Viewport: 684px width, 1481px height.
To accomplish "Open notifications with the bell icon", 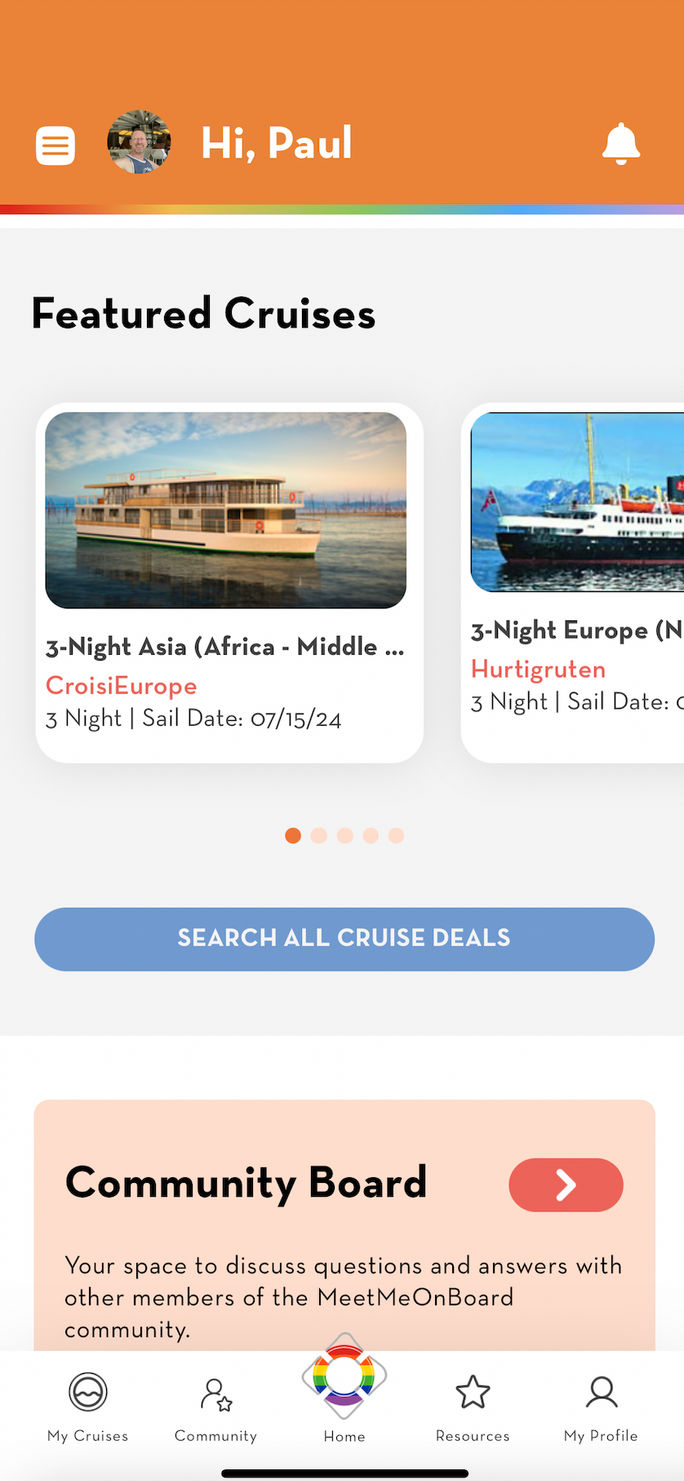I will pos(621,144).
